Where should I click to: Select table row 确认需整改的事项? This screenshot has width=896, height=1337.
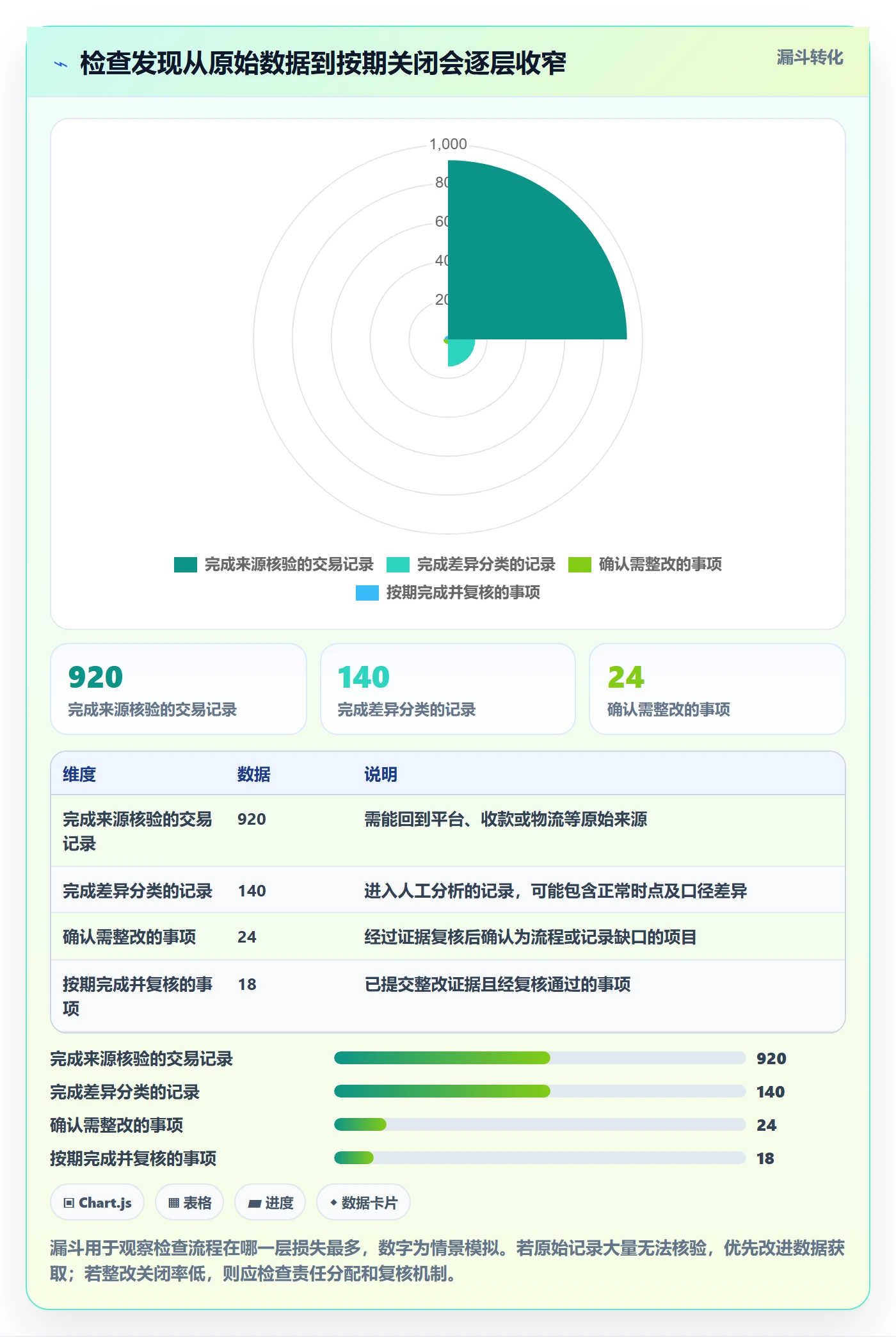[x=448, y=937]
